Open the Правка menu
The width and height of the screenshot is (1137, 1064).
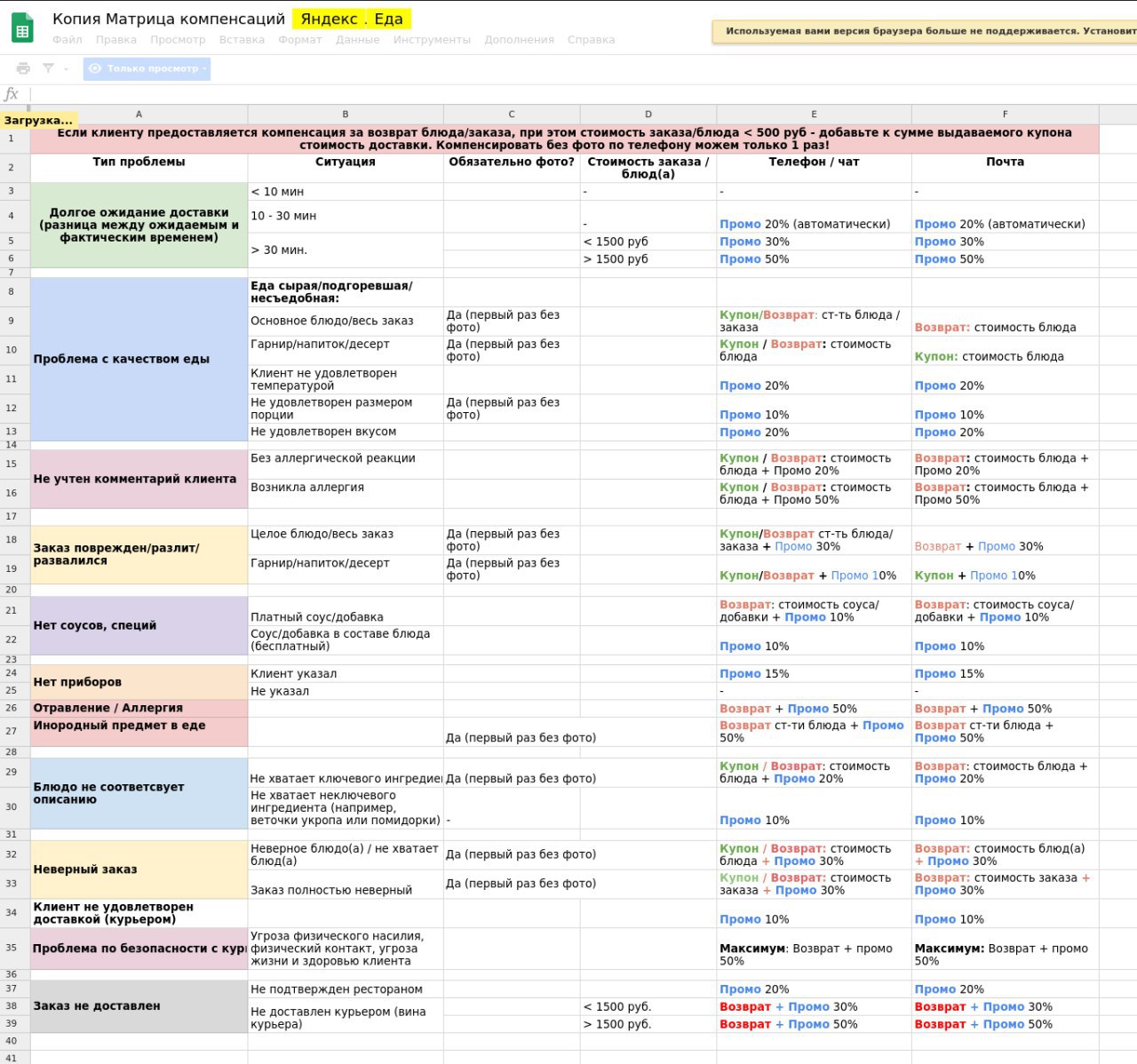point(116,40)
